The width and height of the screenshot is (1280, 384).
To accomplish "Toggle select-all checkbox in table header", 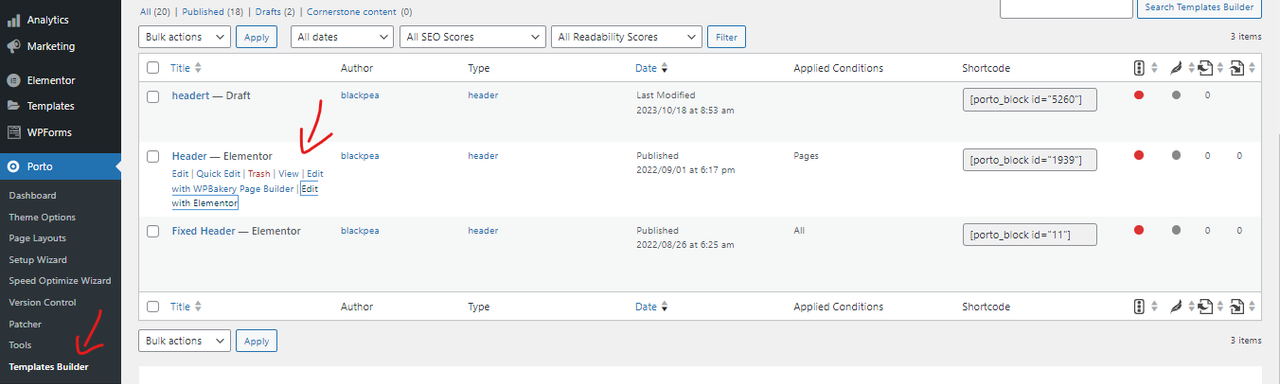I will click(153, 68).
